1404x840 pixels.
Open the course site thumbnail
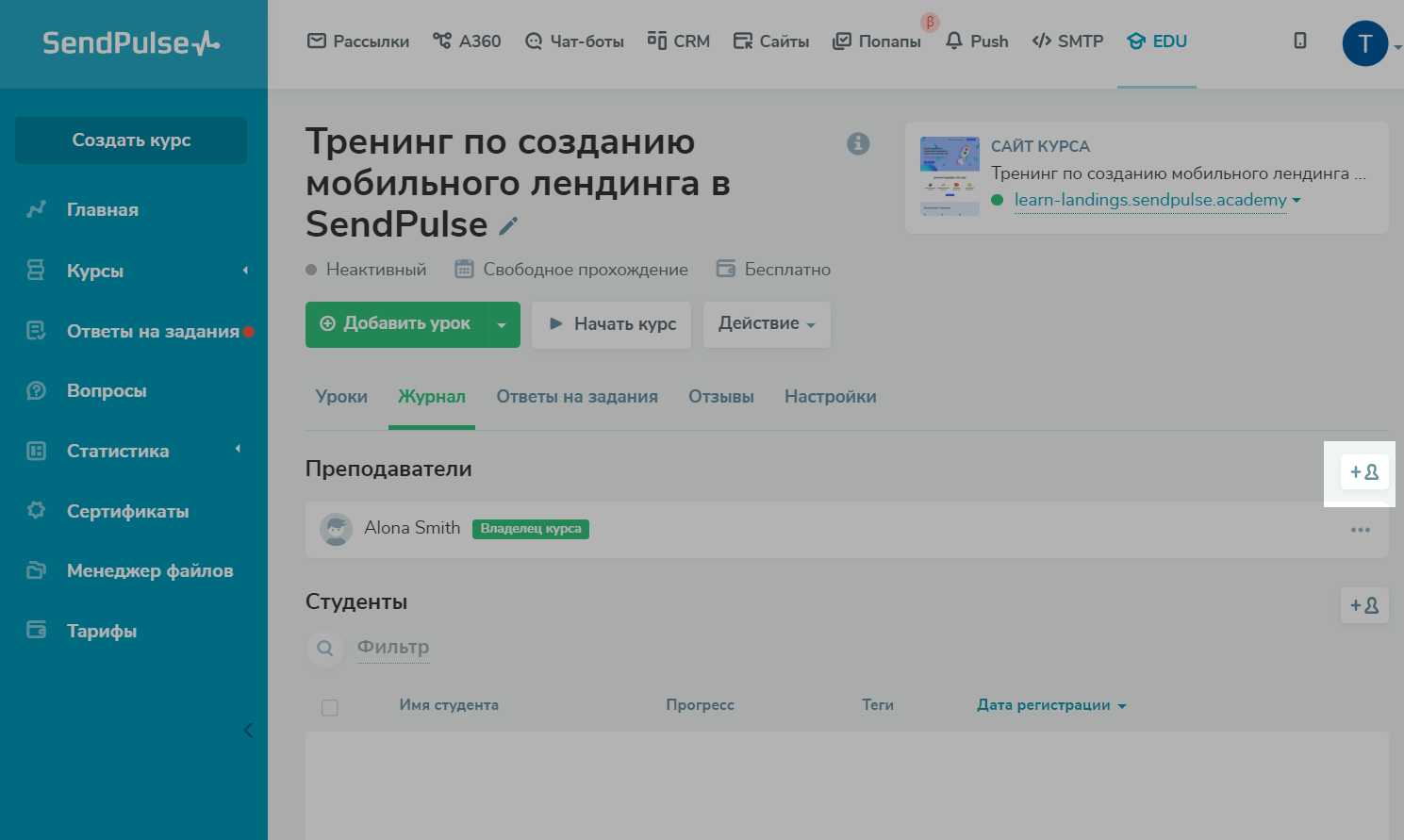point(950,176)
